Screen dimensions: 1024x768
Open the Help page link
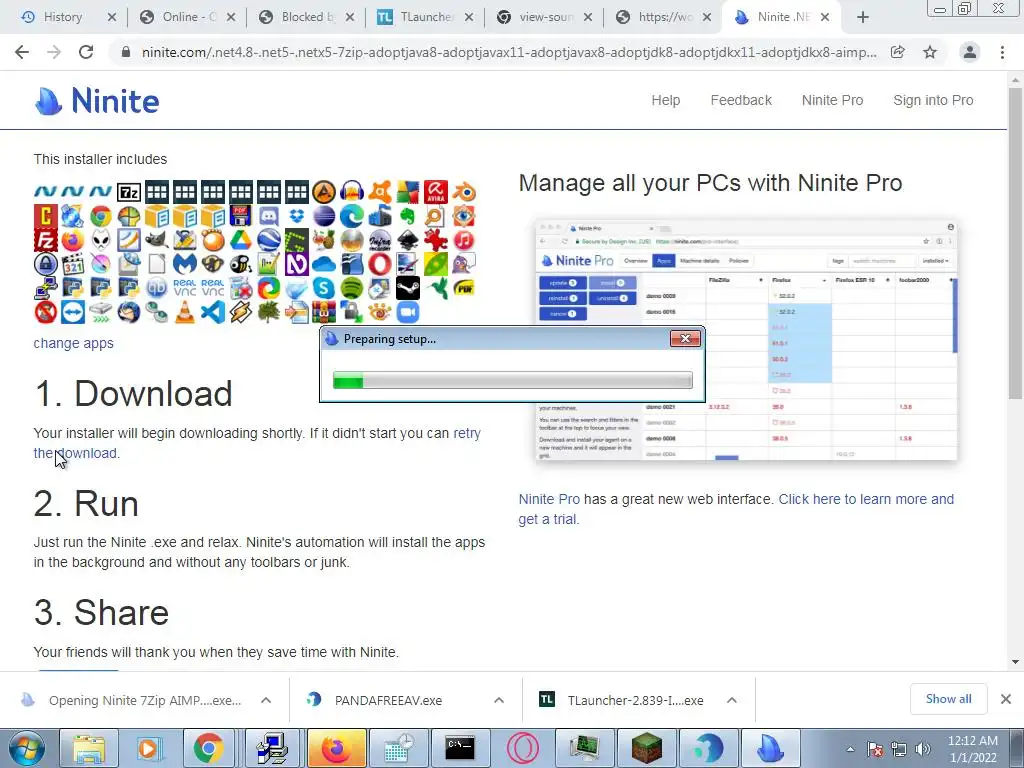665,100
